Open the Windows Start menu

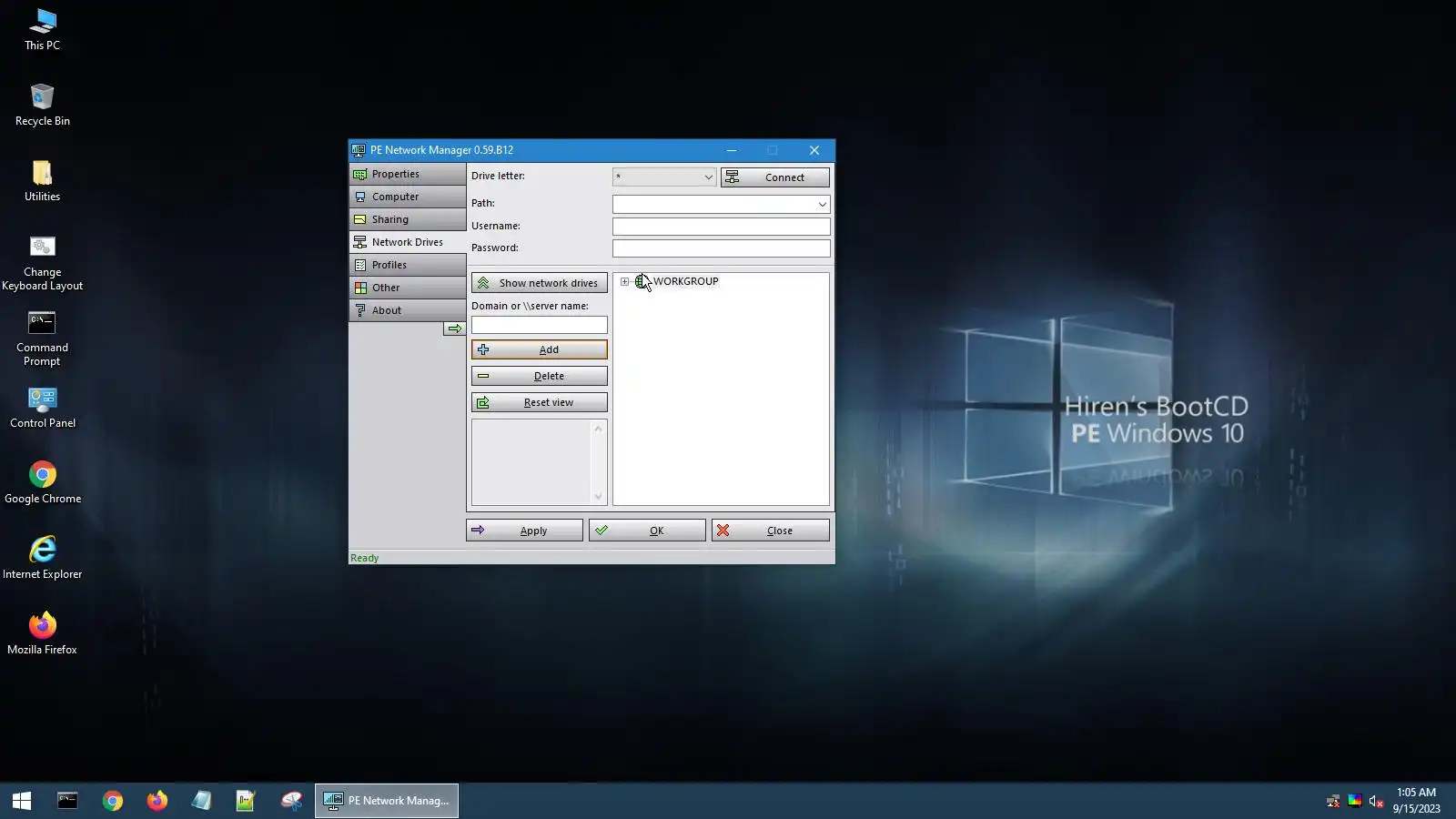coord(22,801)
